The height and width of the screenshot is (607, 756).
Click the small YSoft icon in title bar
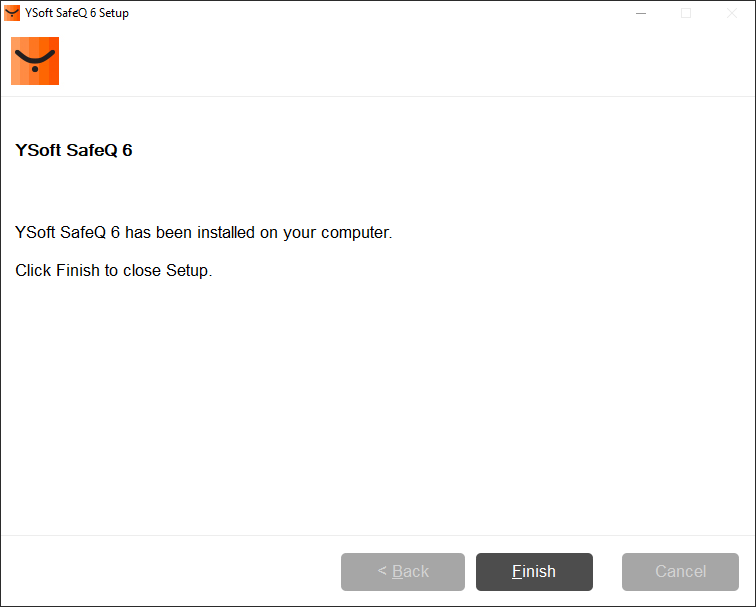12,13
